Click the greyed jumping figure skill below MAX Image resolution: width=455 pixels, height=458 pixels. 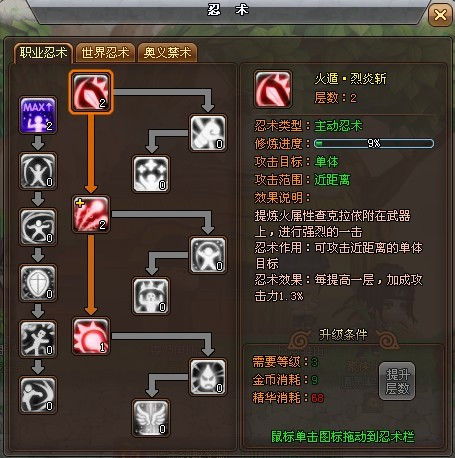pos(38,171)
